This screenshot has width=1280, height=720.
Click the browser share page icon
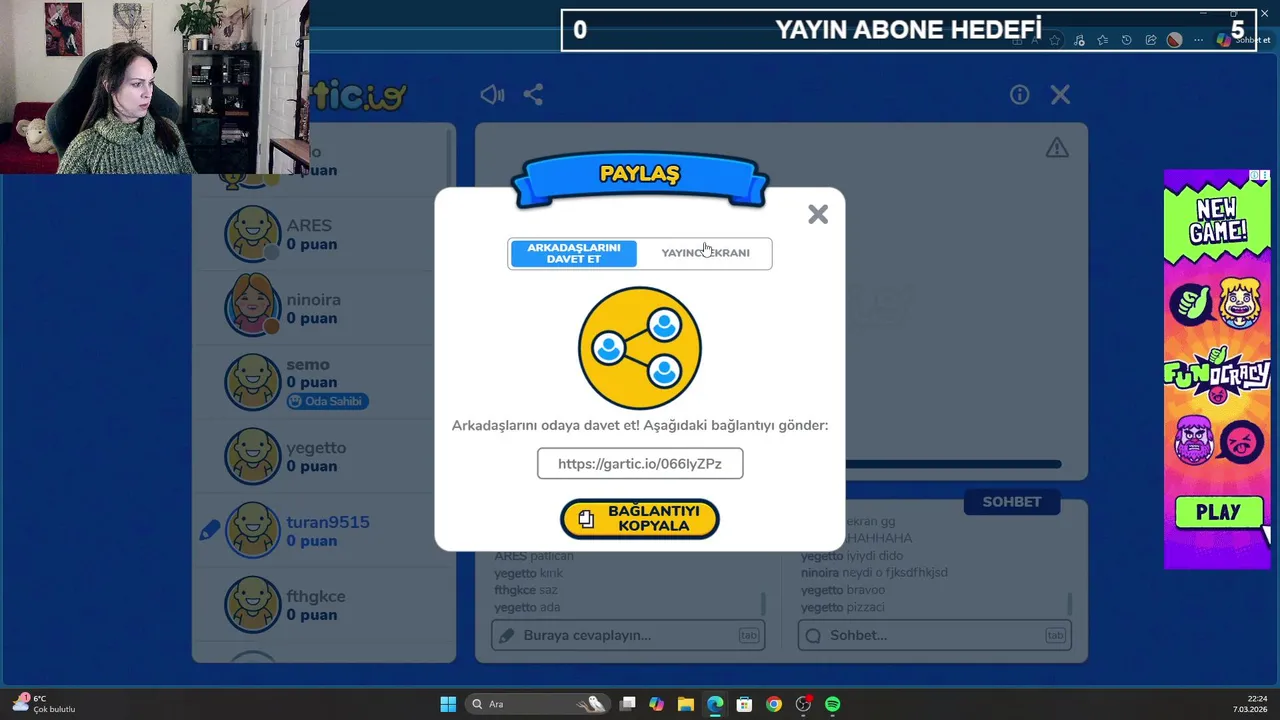(1150, 40)
